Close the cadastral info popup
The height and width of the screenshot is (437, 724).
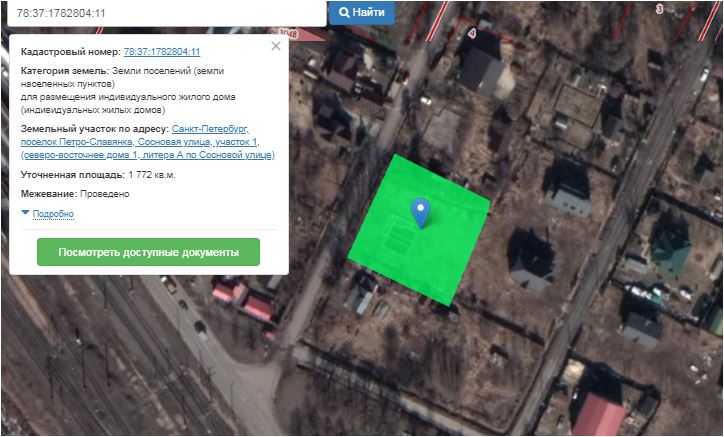276,46
